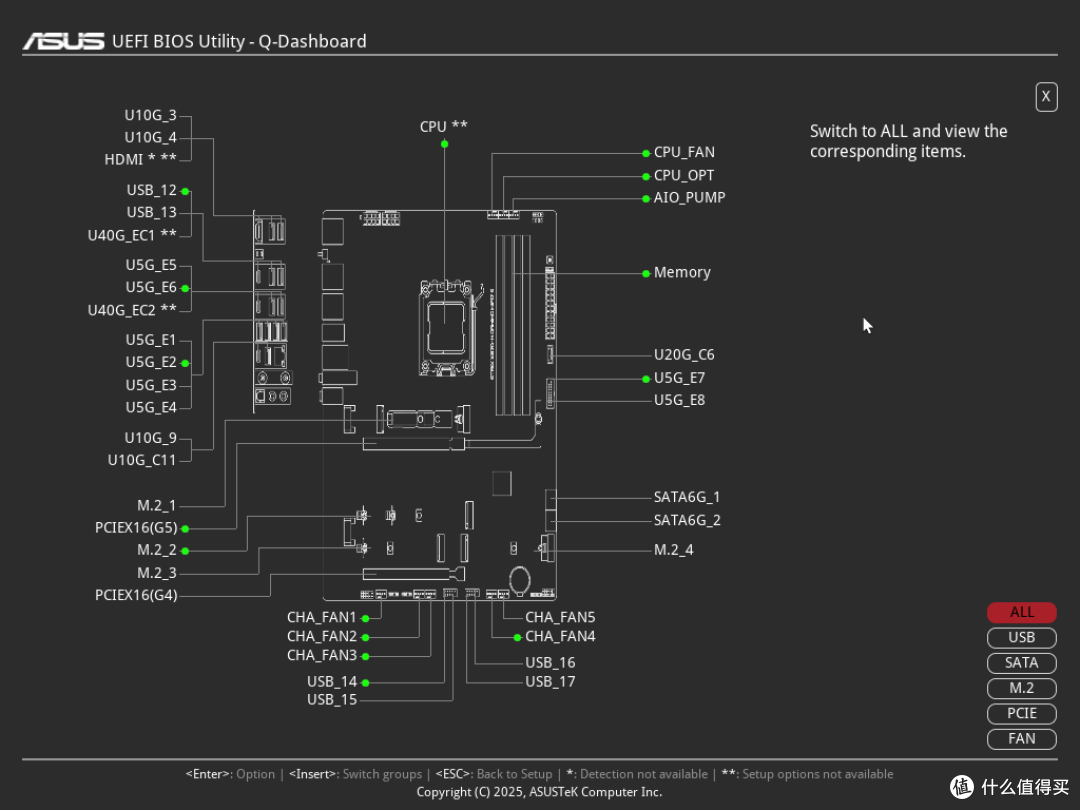Select the U10G_3 port label
The width and height of the screenshot is (1080, 810).
pos(150,115)
